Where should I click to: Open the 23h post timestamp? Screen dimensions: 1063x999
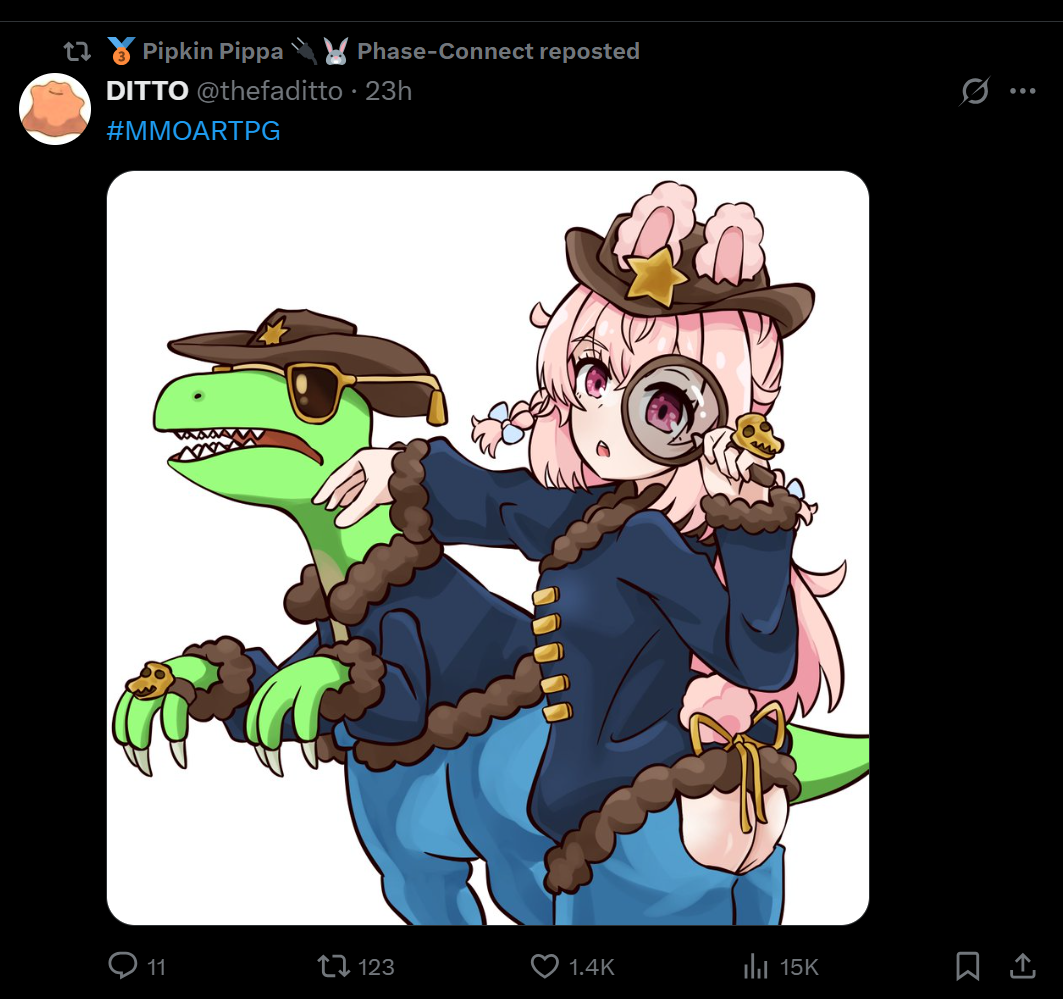click(388, 91)
